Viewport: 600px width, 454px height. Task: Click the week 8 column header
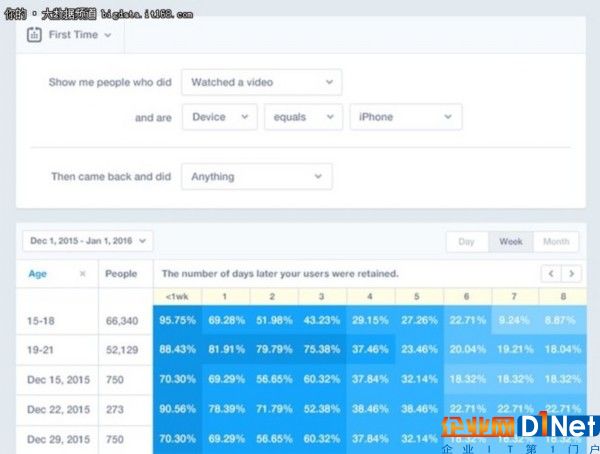click(563, 297)
